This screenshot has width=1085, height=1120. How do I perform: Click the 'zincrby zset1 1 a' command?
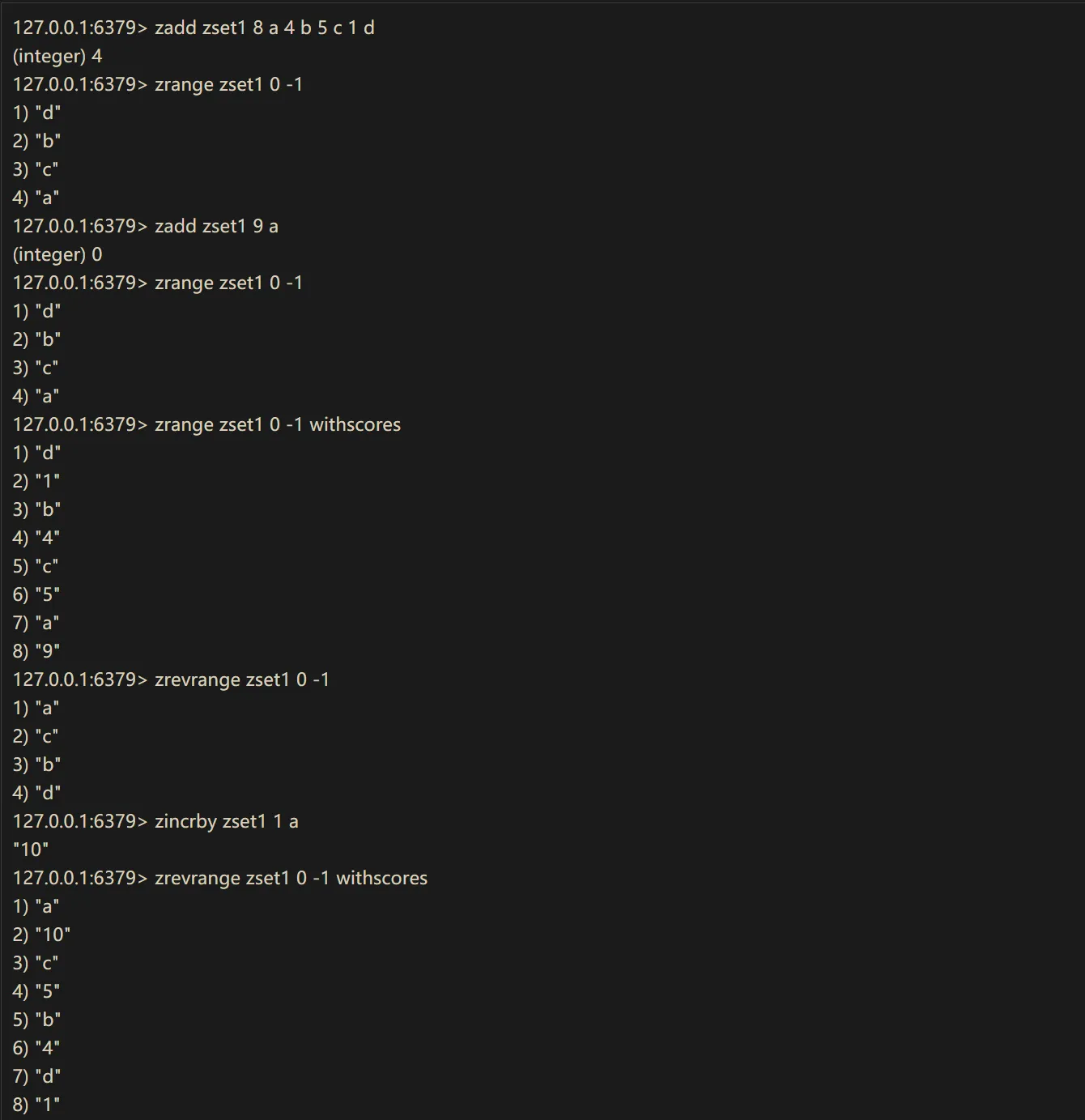coord(226,821)
